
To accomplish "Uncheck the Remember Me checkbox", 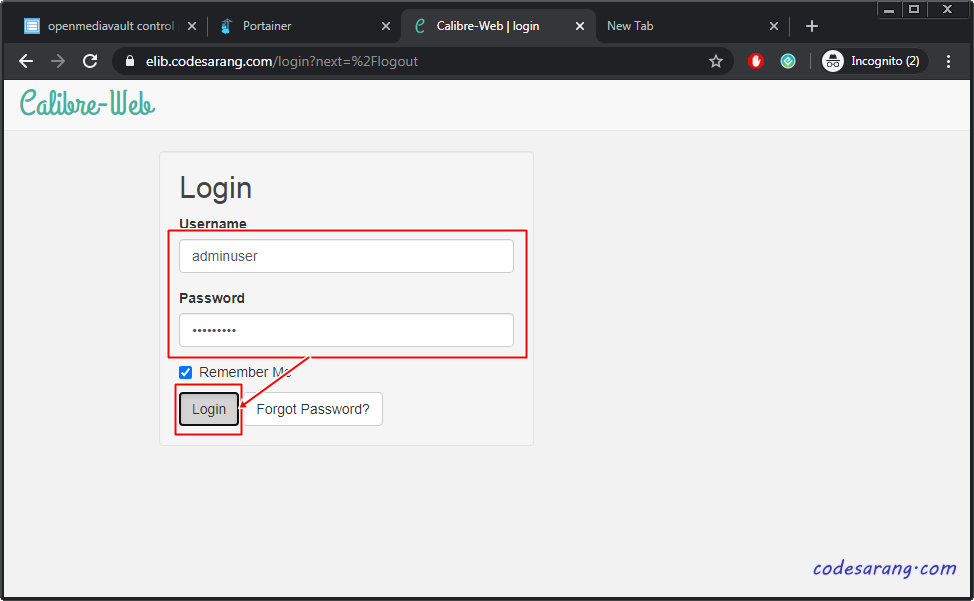I will pyautogui.click(x=185, y=372).
